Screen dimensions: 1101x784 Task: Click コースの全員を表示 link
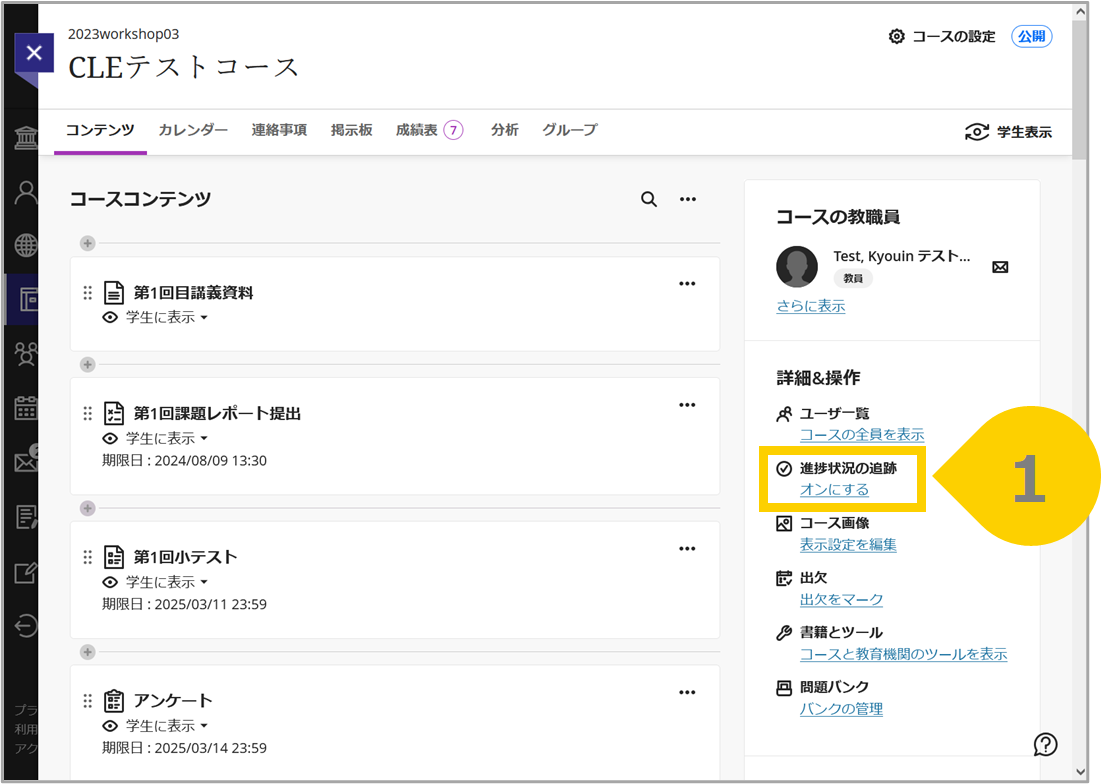click(862, 434)
